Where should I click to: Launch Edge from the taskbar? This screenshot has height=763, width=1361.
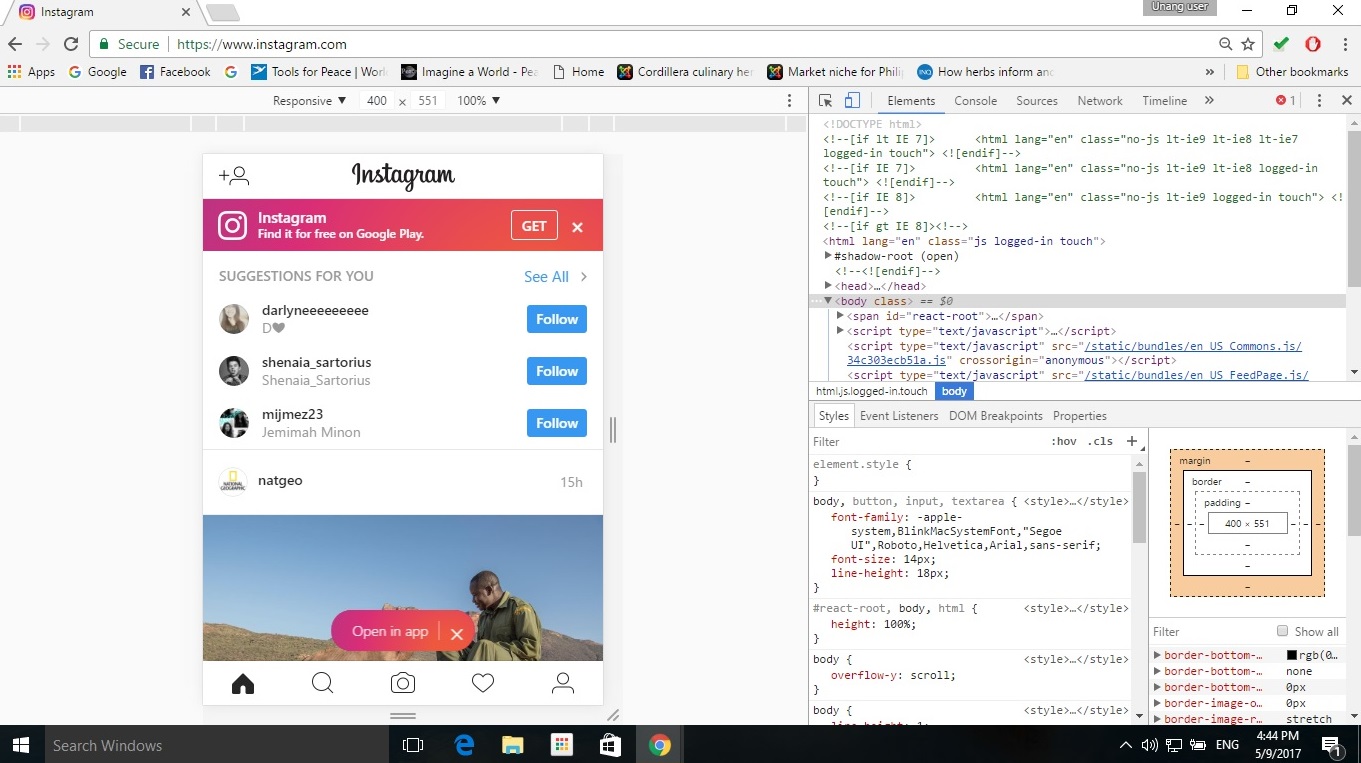click(x=464, y=745)
